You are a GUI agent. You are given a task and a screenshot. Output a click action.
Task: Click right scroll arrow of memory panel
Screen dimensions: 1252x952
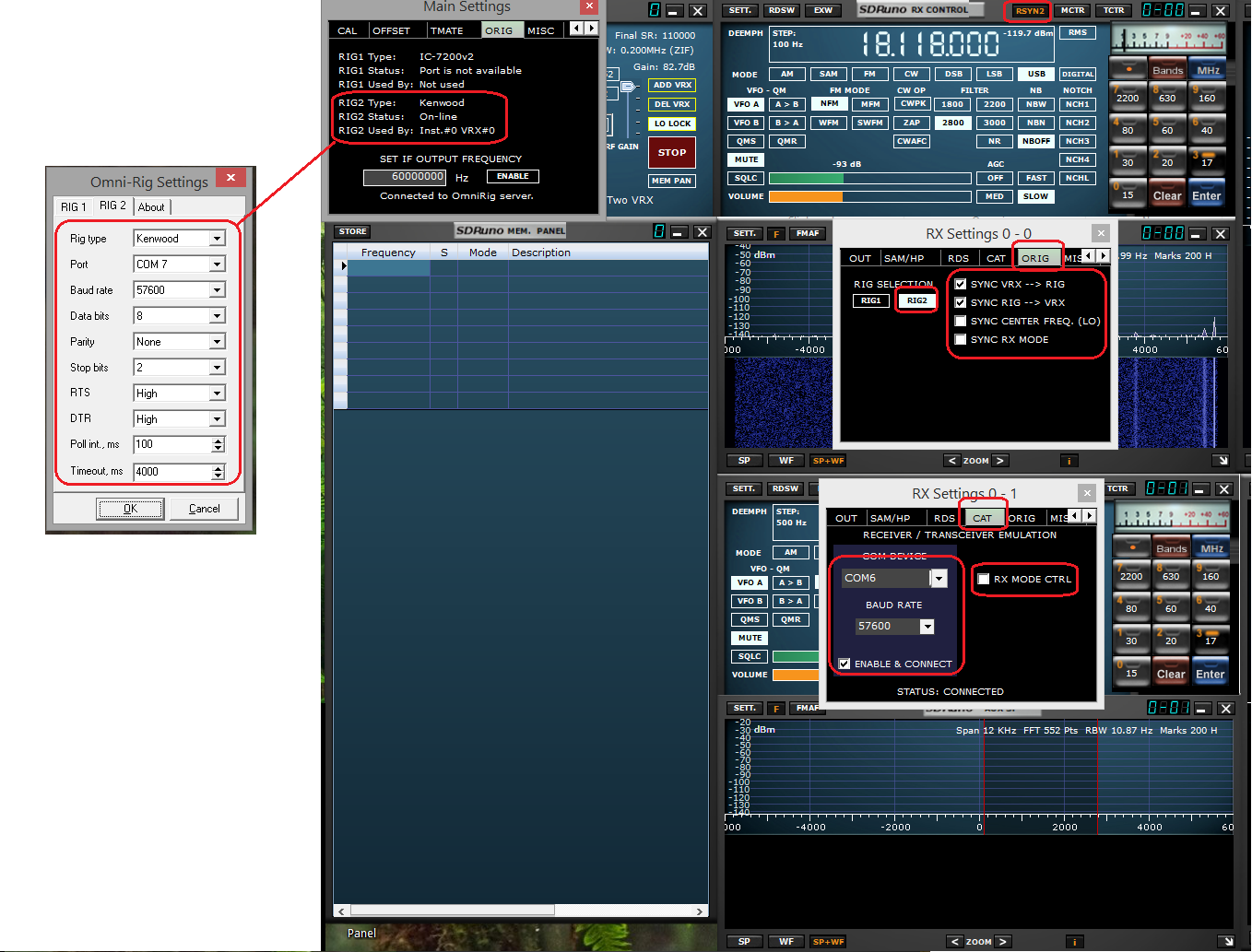click(x=700, y=911)
